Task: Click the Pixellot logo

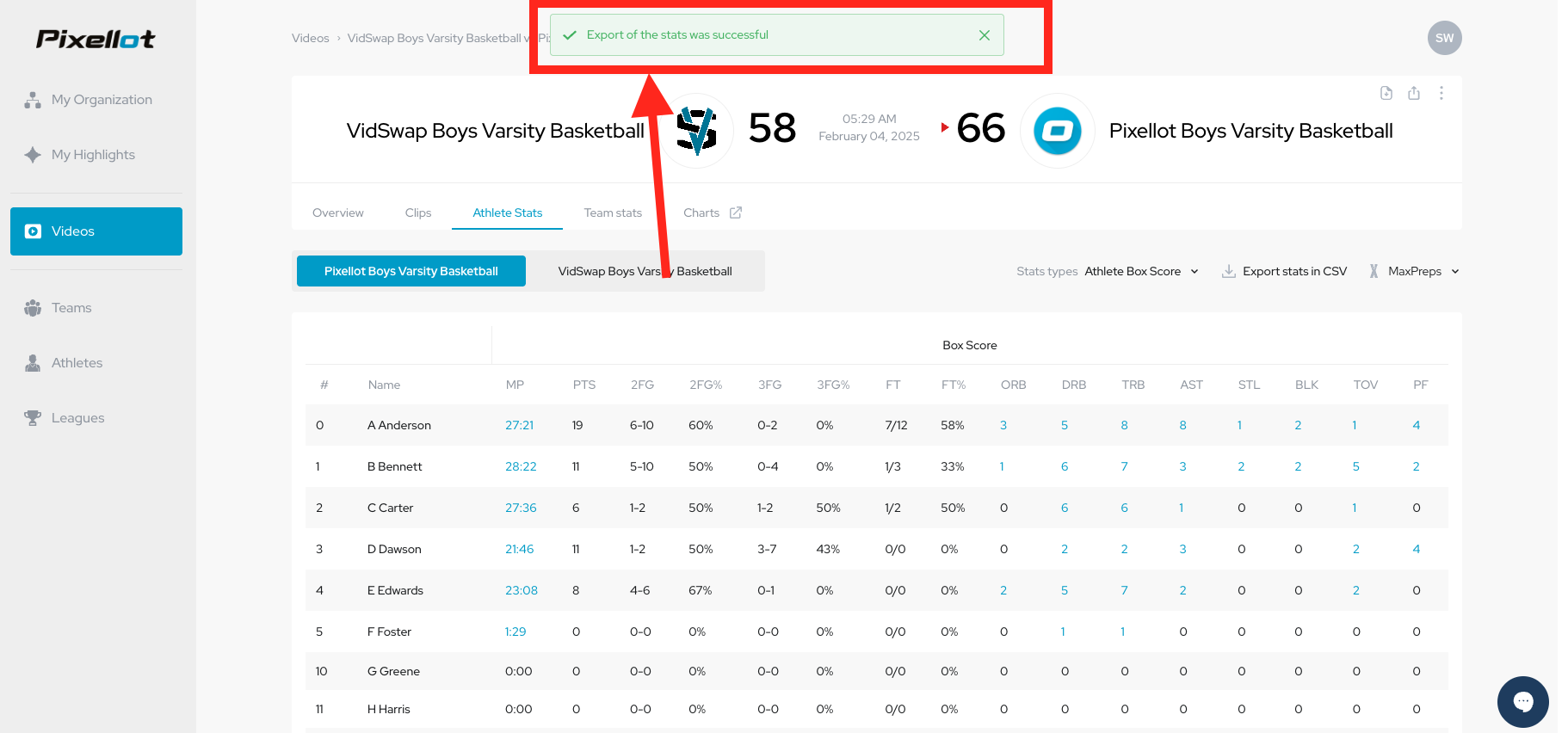Action: pyautogui.click(x=96, y=39)
